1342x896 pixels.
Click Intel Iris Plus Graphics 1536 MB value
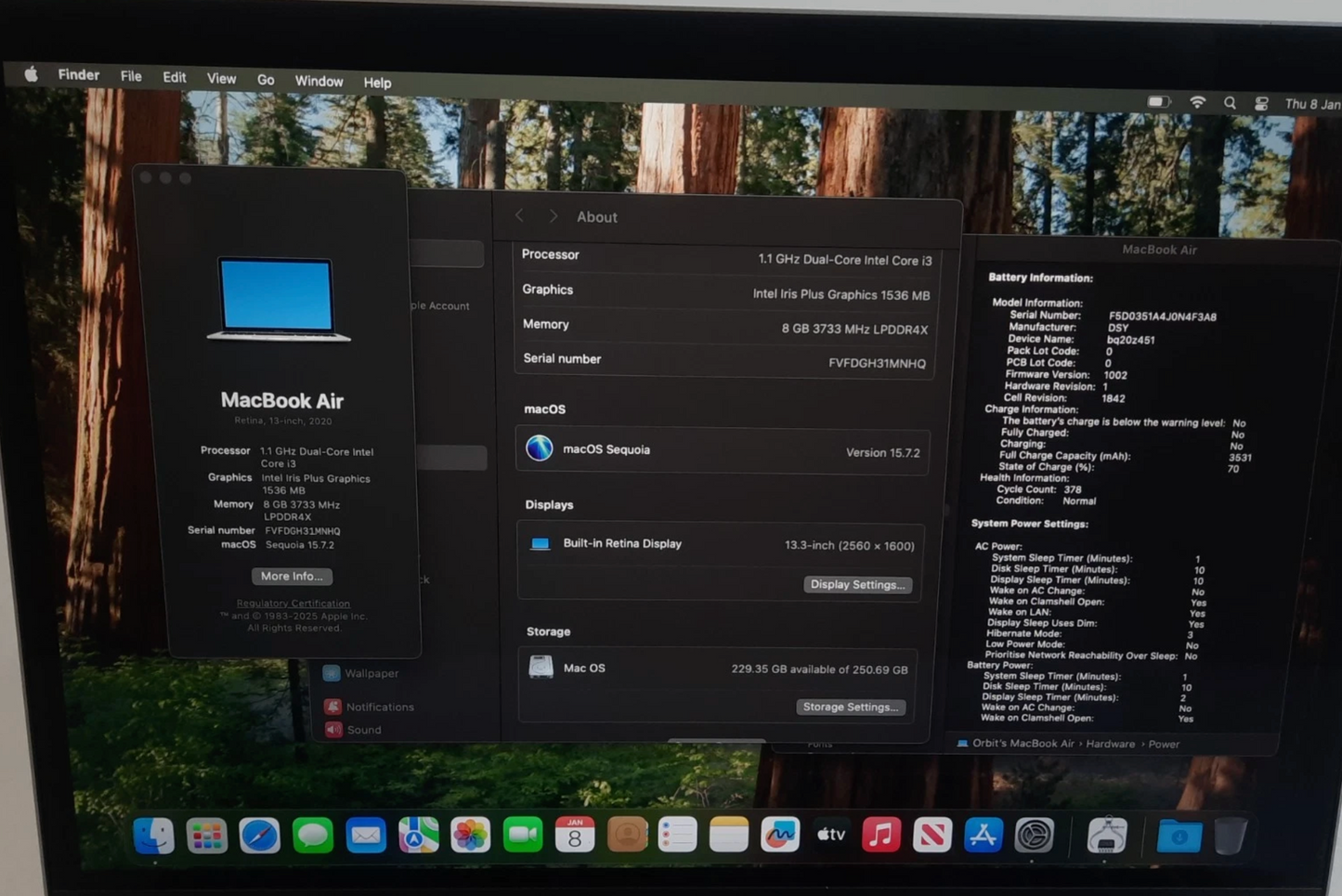840,294
